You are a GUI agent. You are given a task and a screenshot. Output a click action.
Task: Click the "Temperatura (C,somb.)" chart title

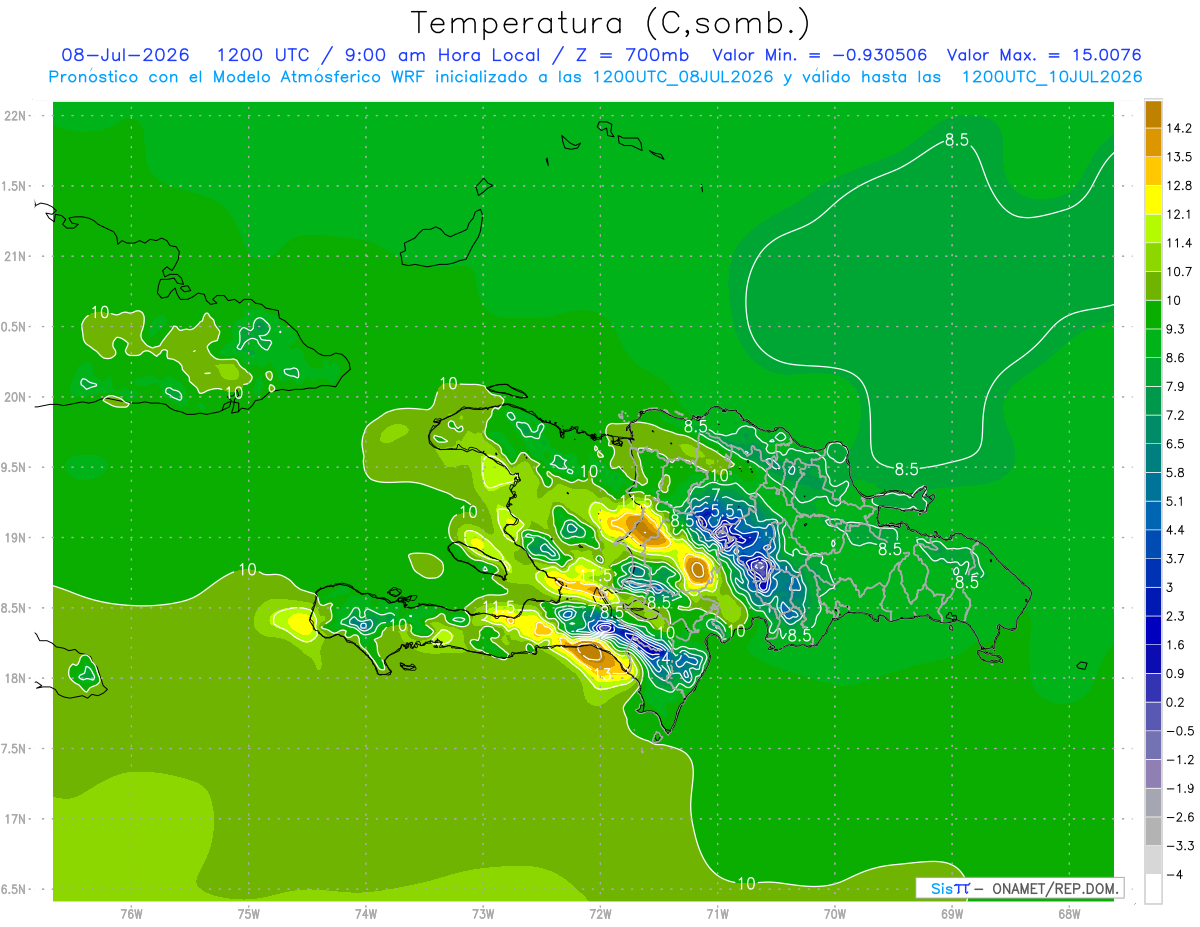pyautogui.click(x=610, y=23)
